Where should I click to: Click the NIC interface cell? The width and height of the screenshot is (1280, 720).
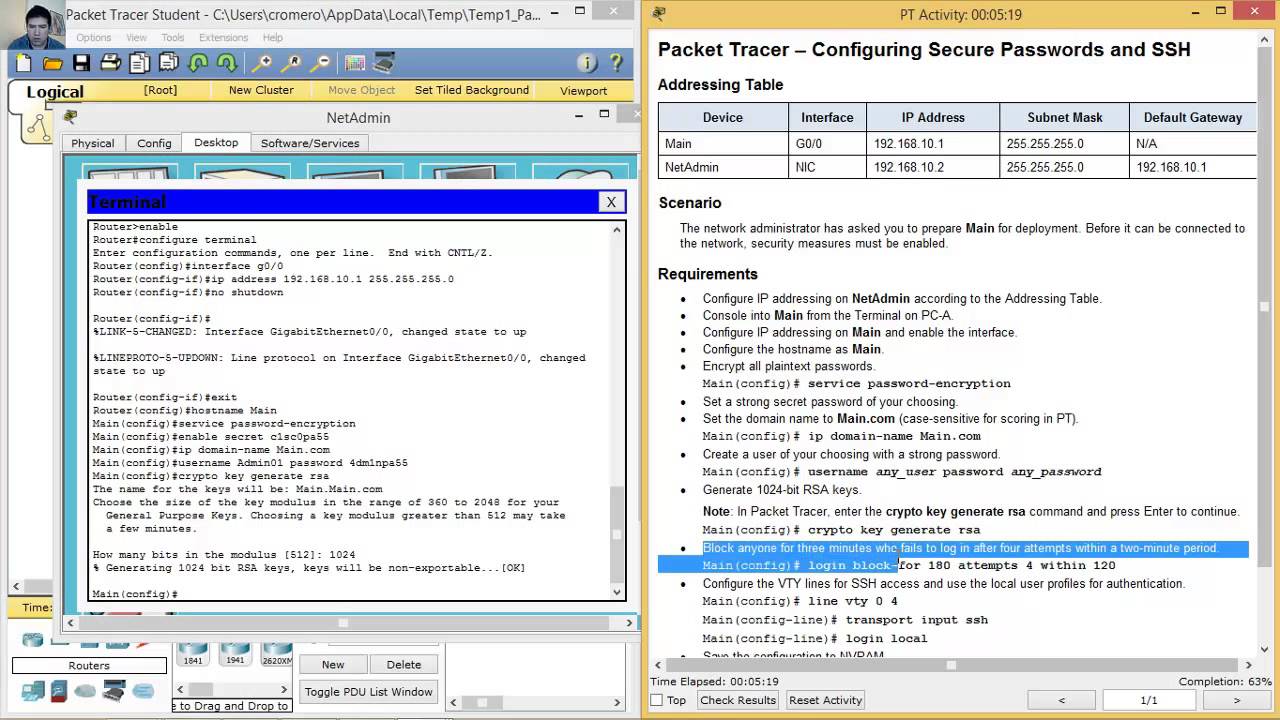pyautogui.click(x=827, y=167)
